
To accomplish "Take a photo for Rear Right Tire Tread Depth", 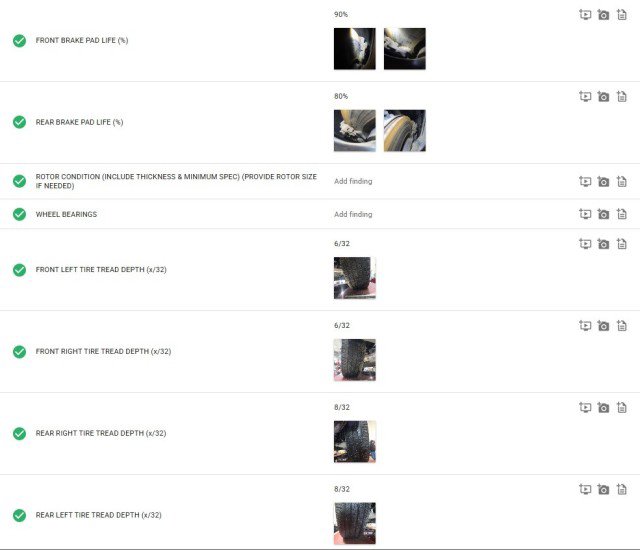I will click(603, 408).
